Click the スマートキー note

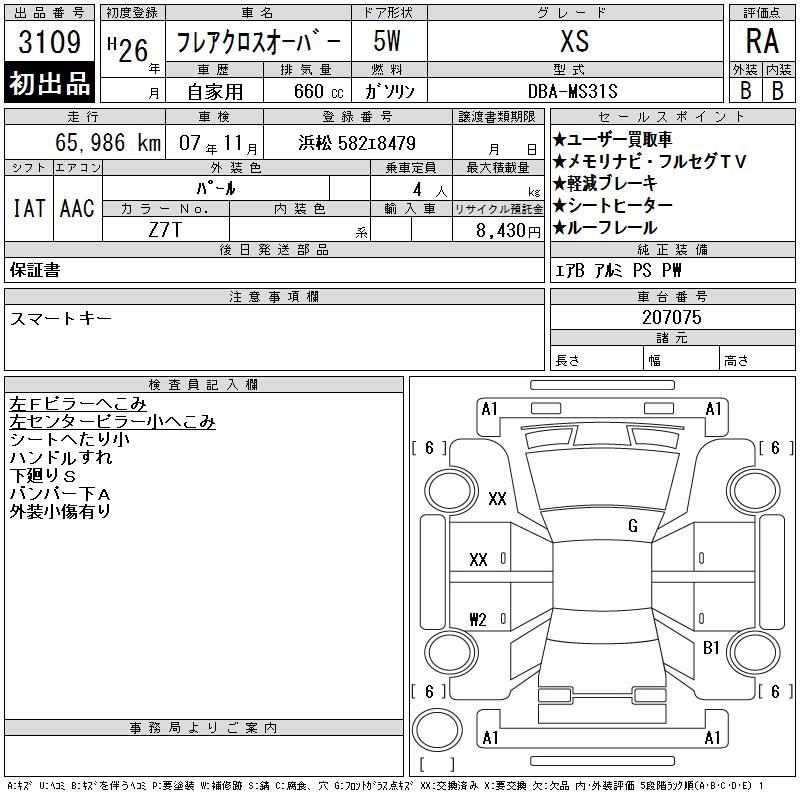[x=61, y=318]
